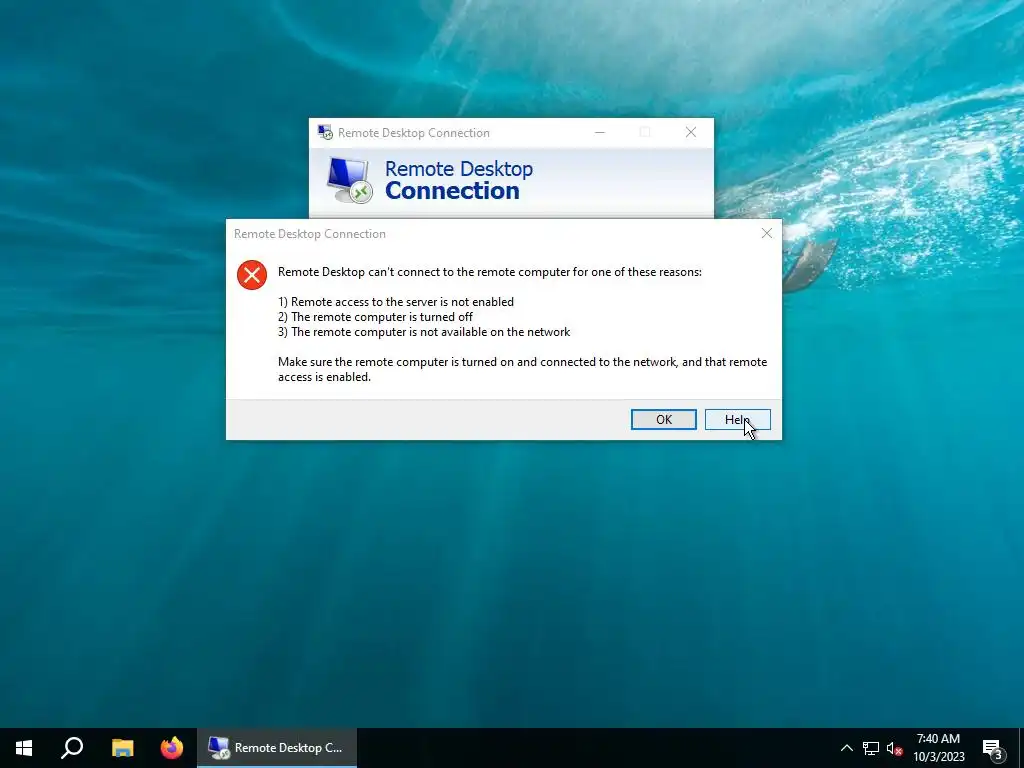
Task: Click the Remote Desktop computer banner icon
Action: (349, 180)
